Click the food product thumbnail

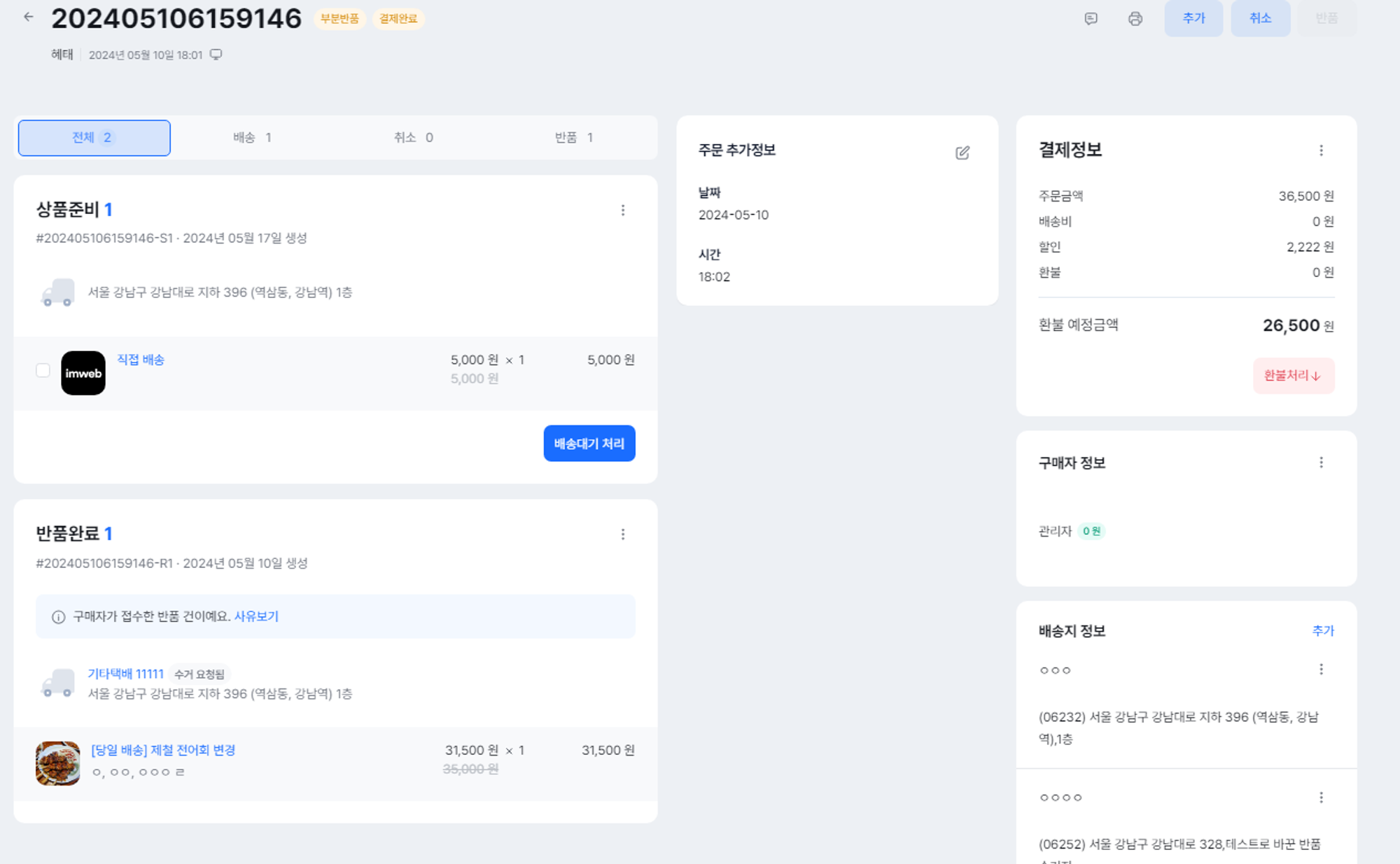coord(58,763)
